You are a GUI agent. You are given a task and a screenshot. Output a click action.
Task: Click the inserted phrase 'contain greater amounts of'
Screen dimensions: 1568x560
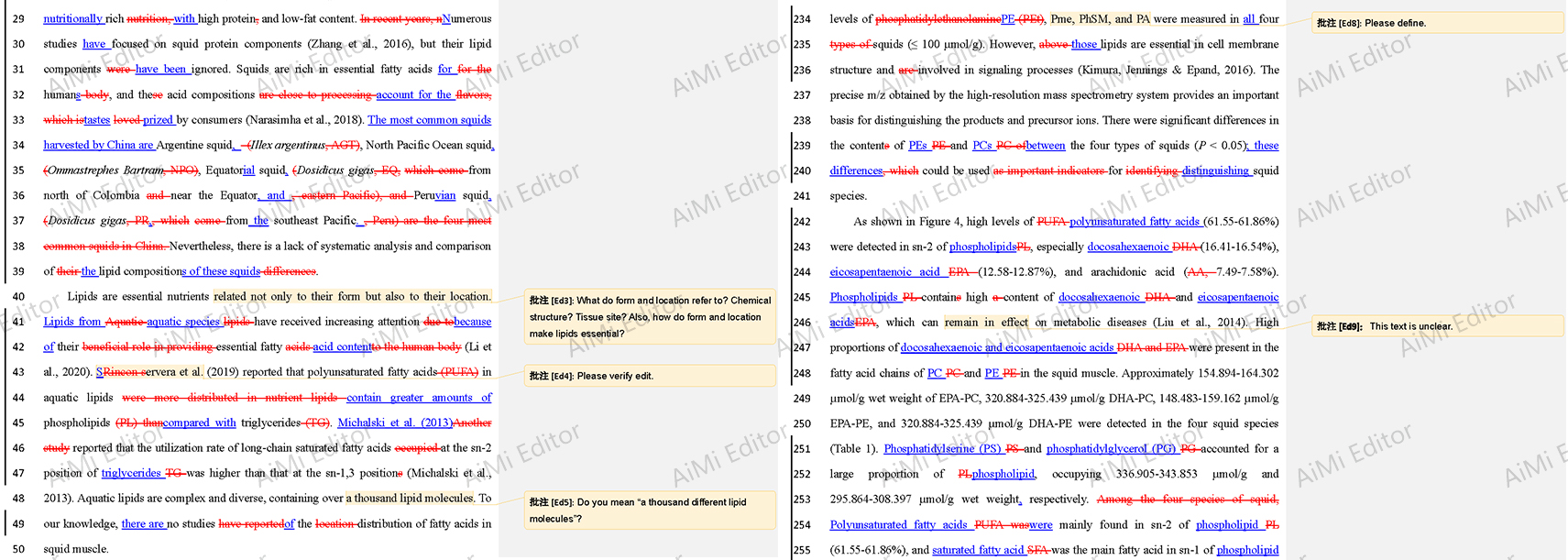tap(419, 398)
